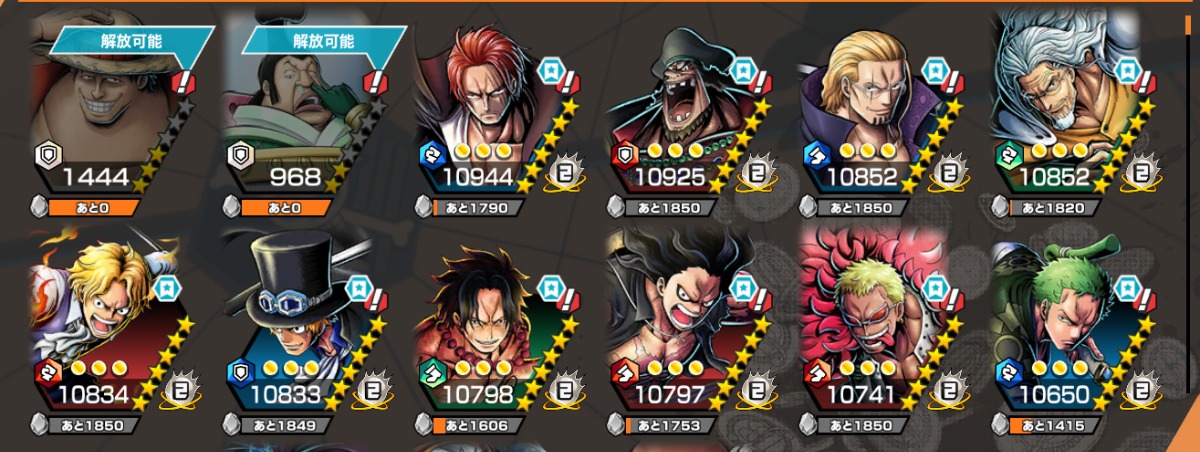Tap the 解放可能 banner on the 968 character
1200x452 pixels.
point(324,41)
